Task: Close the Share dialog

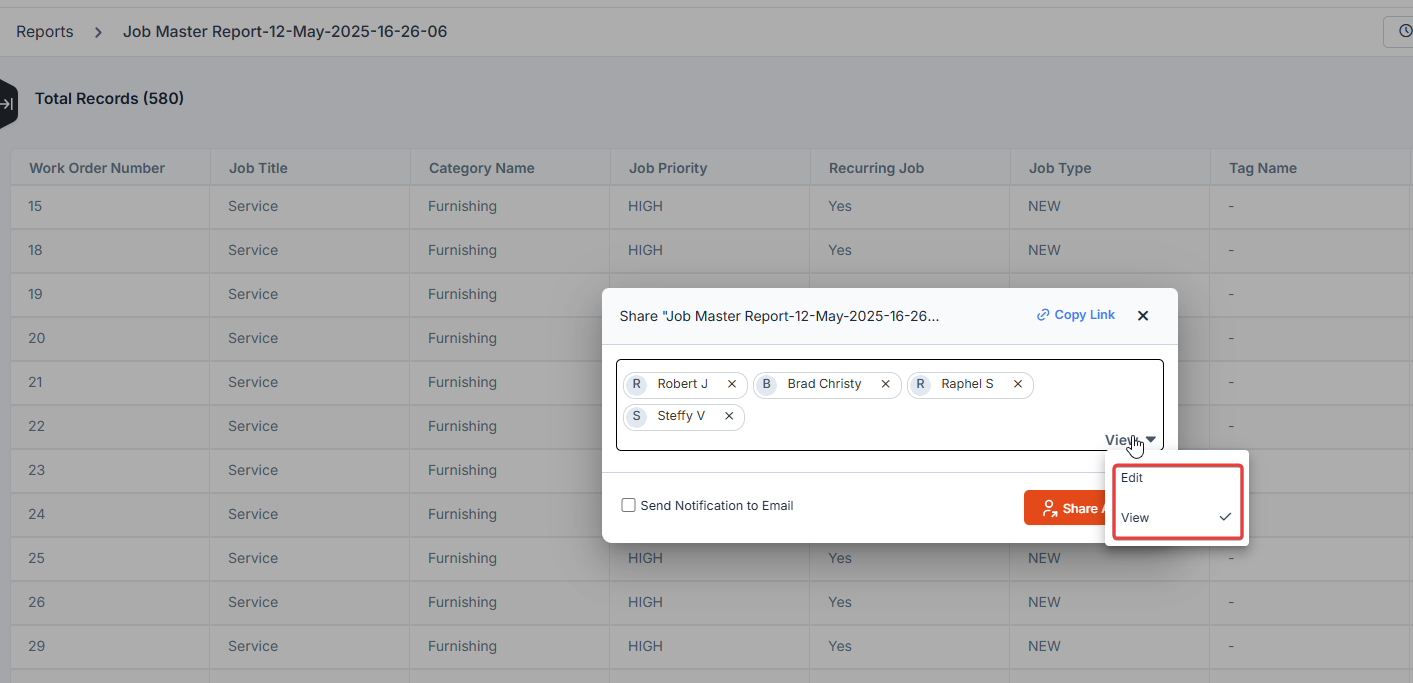Action: [1143, 315]
